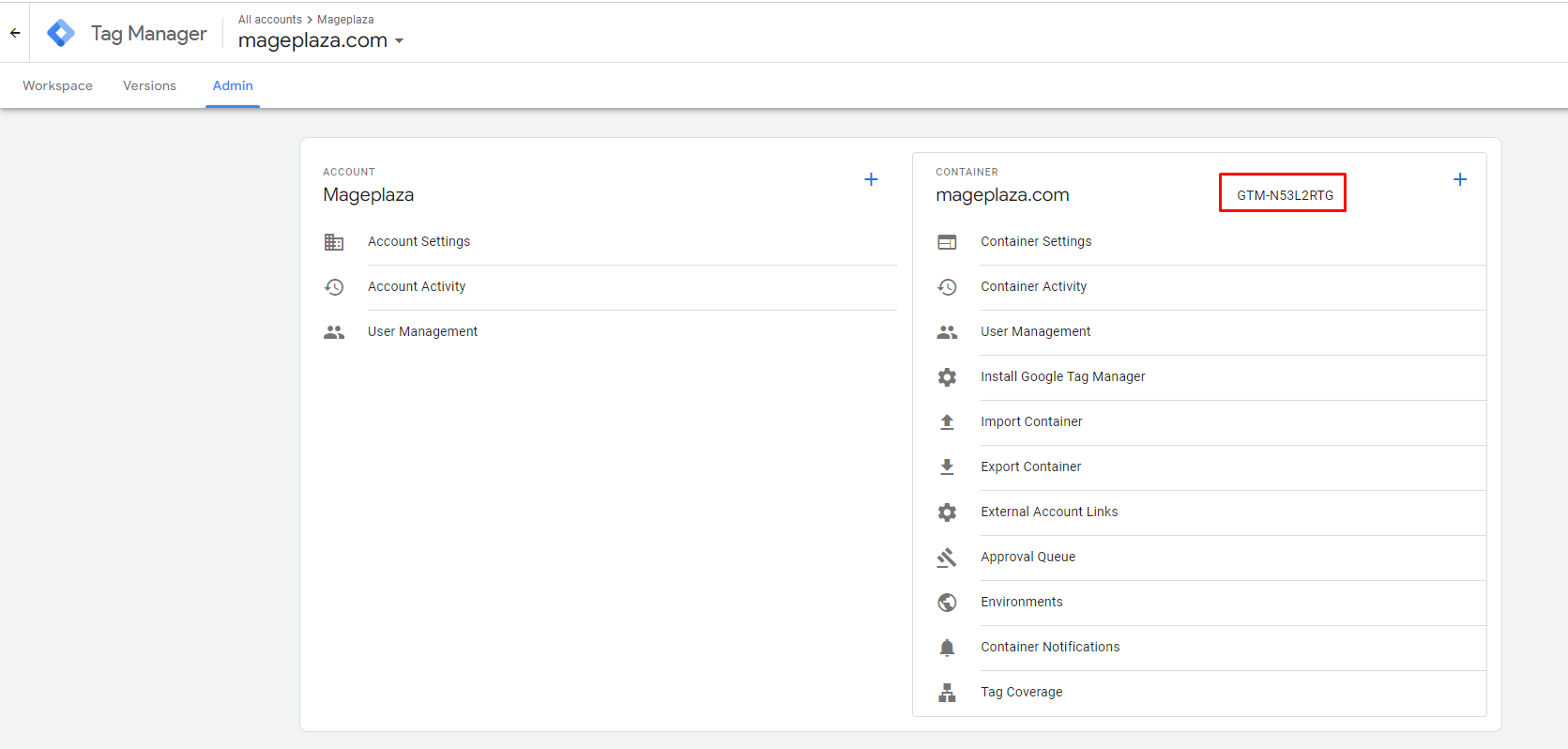This screenshot has height=749, width=1568.
Task: Click the Mageplaza account name heading
Action: click(x=368, y=194)
